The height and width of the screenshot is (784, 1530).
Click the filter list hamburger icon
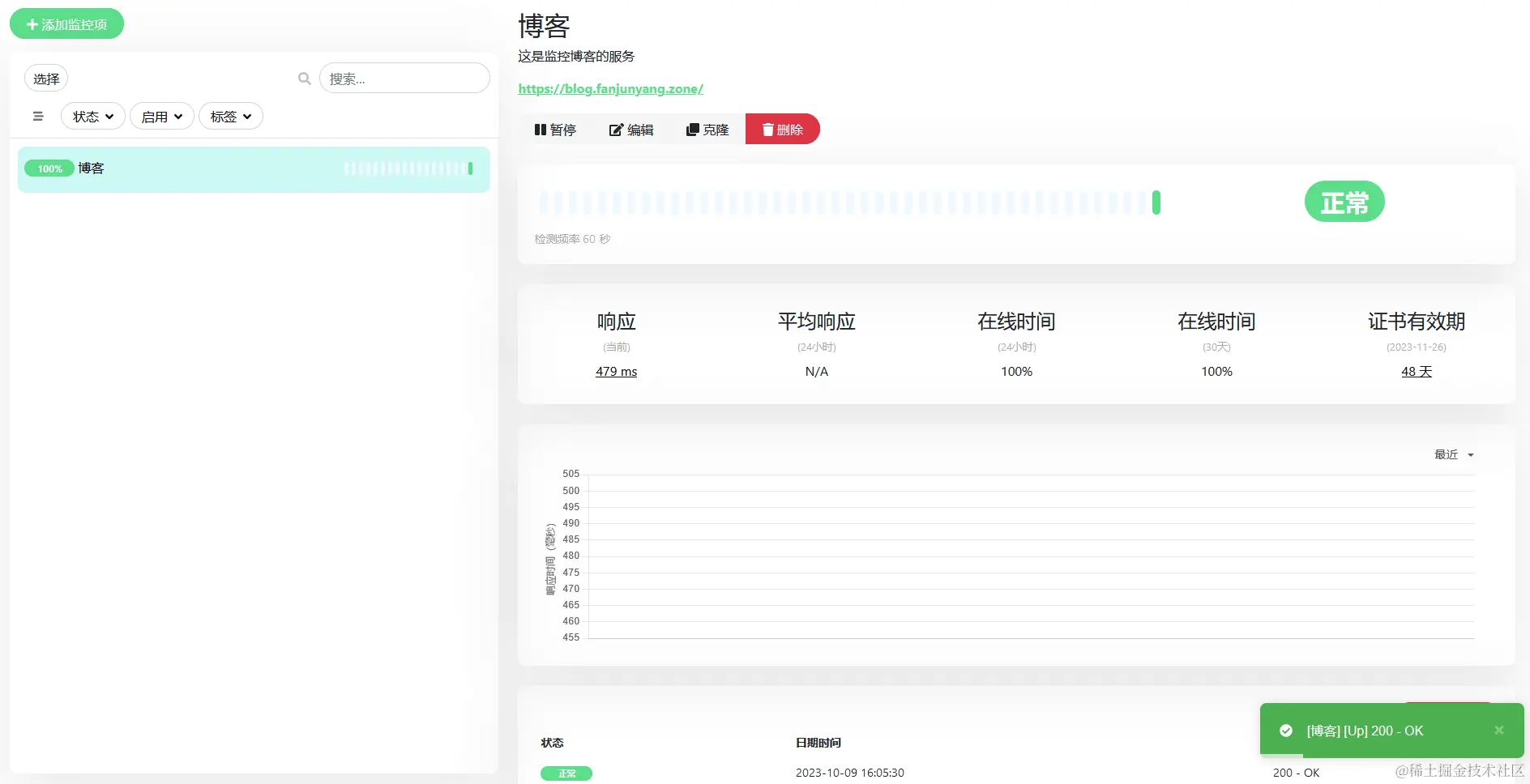click(38, 117)
